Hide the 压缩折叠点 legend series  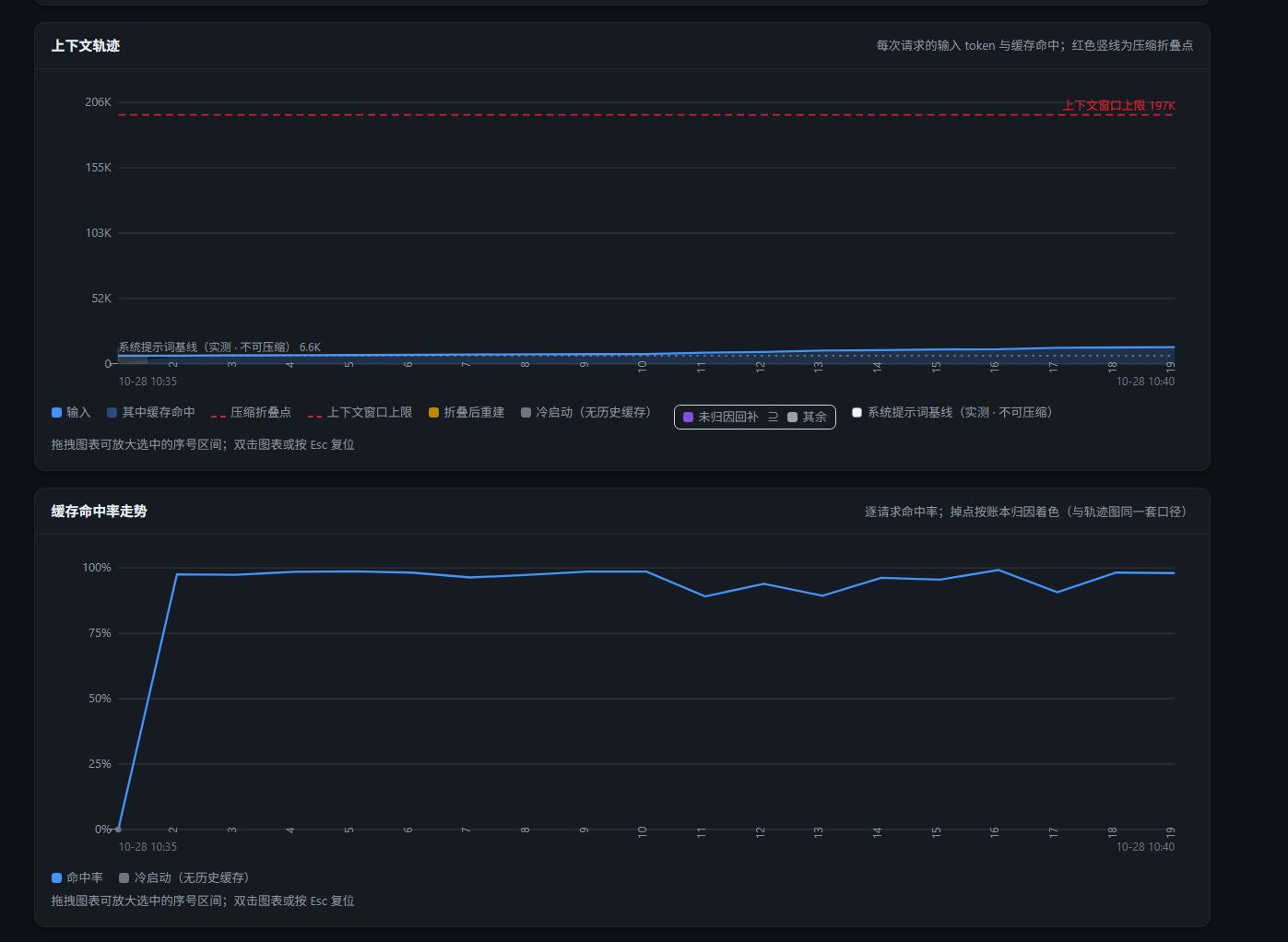pos(251,413)
